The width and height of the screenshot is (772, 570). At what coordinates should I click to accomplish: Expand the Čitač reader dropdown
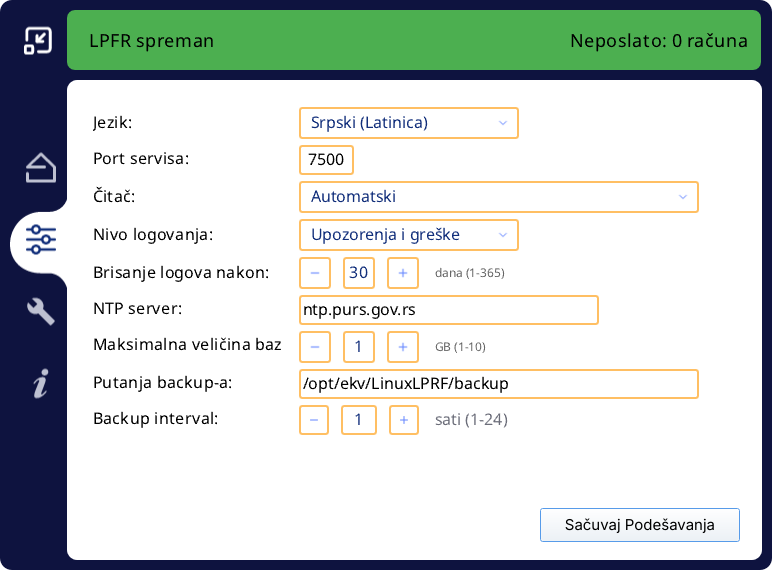(498, 197)
